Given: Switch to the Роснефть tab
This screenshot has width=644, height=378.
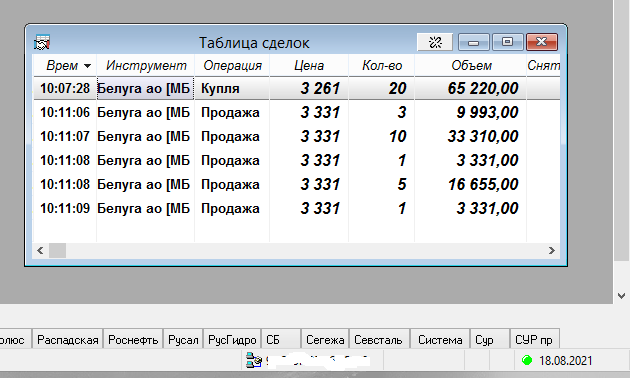Looking at the screenshot, I should pyautogui.click(x=133, y=340).
